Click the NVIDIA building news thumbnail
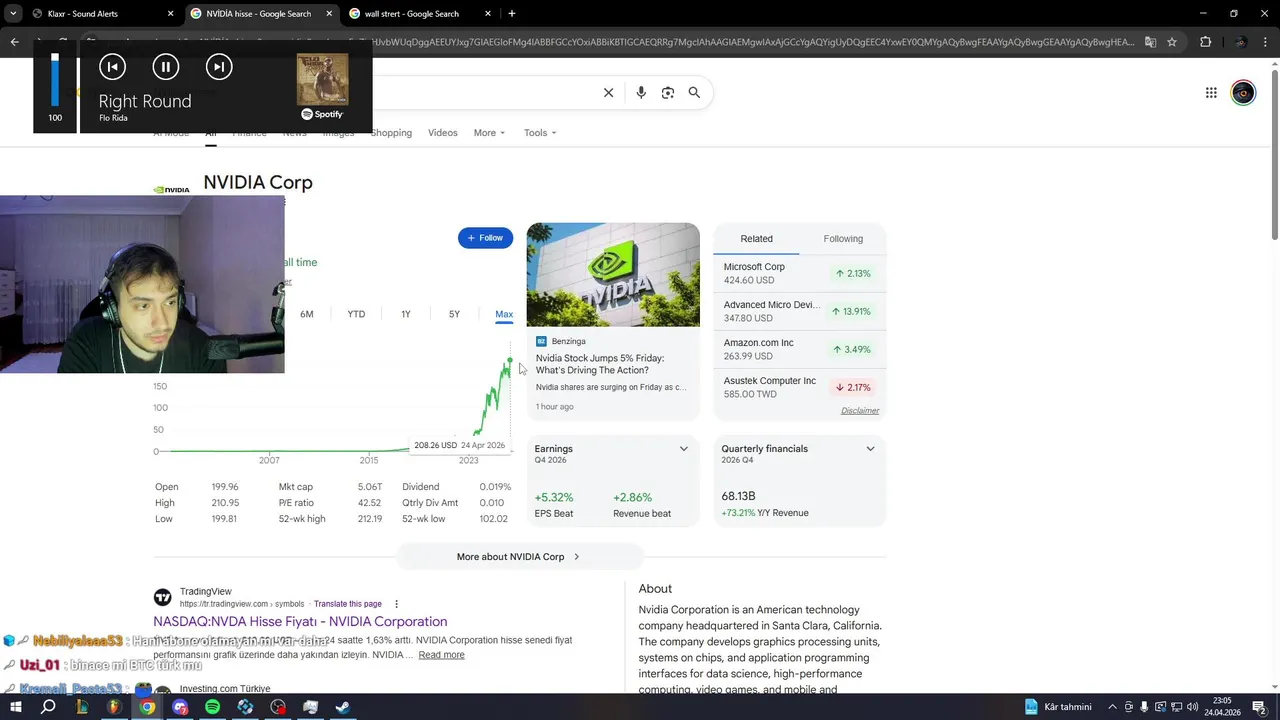Image resolution: width=1280 pixels, height=720 pixels. pyautogui.click(x=613, y=275)
